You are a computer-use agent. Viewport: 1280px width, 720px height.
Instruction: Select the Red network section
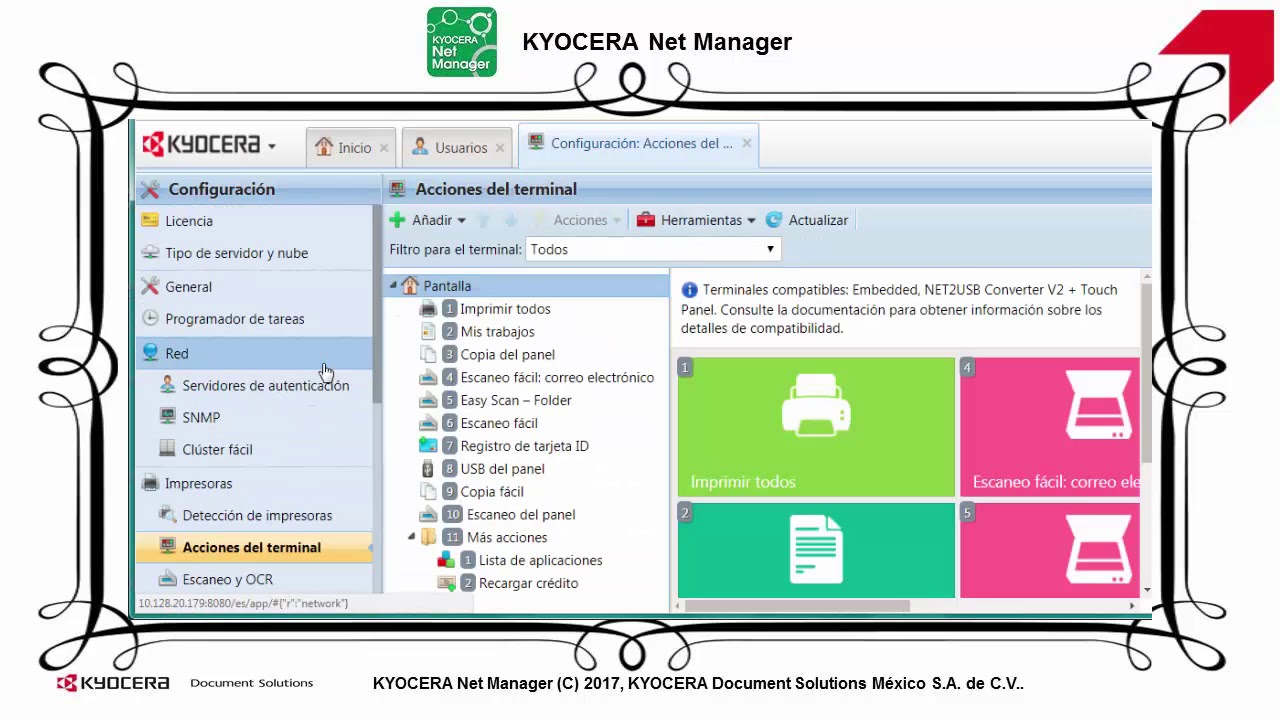point(255,353)
